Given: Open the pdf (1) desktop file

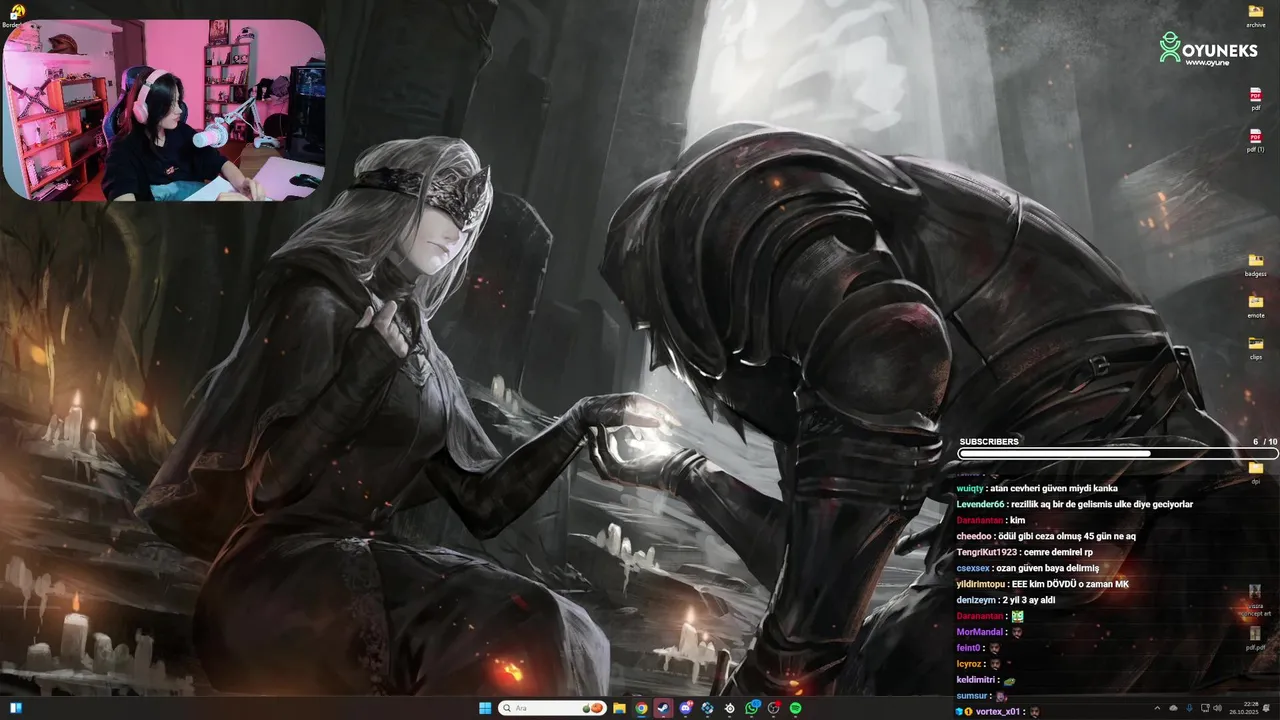Looking at the screenshot, I should (1256, 141).
